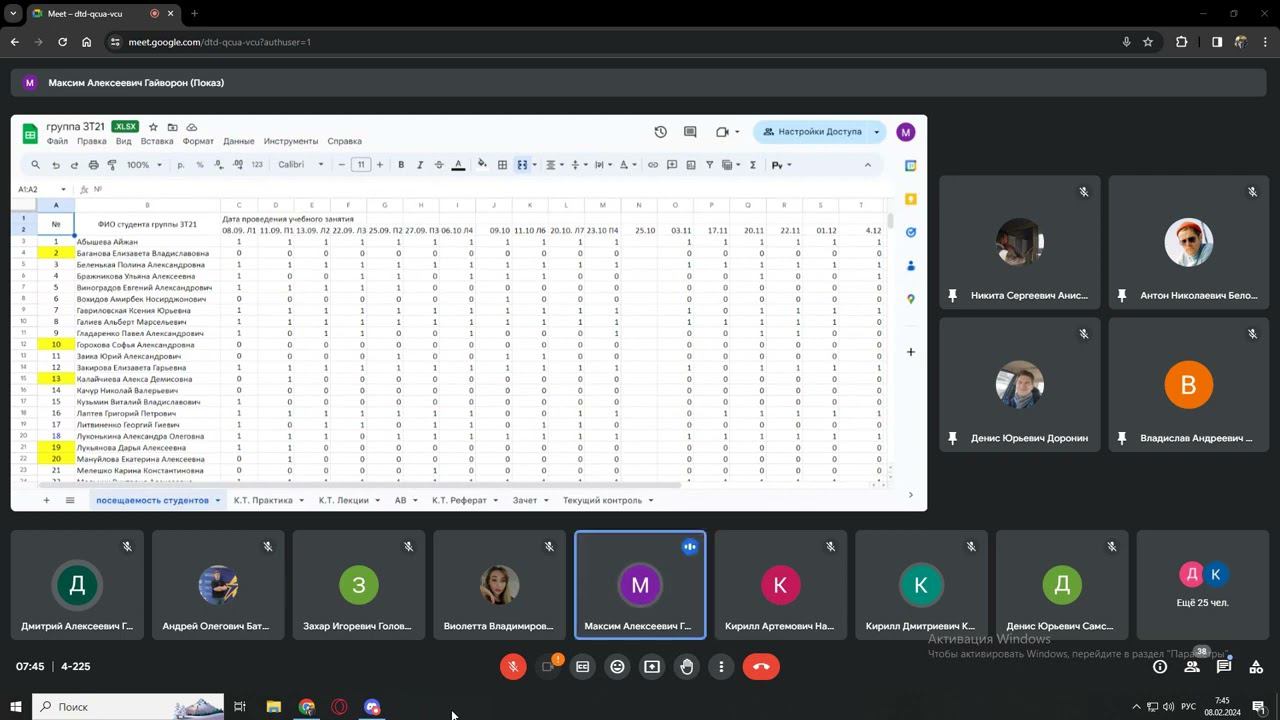Open the К.Т. Практика sheet tab arrow
Viewport: 1280px width, 720px height.
(x=301, y=500)
